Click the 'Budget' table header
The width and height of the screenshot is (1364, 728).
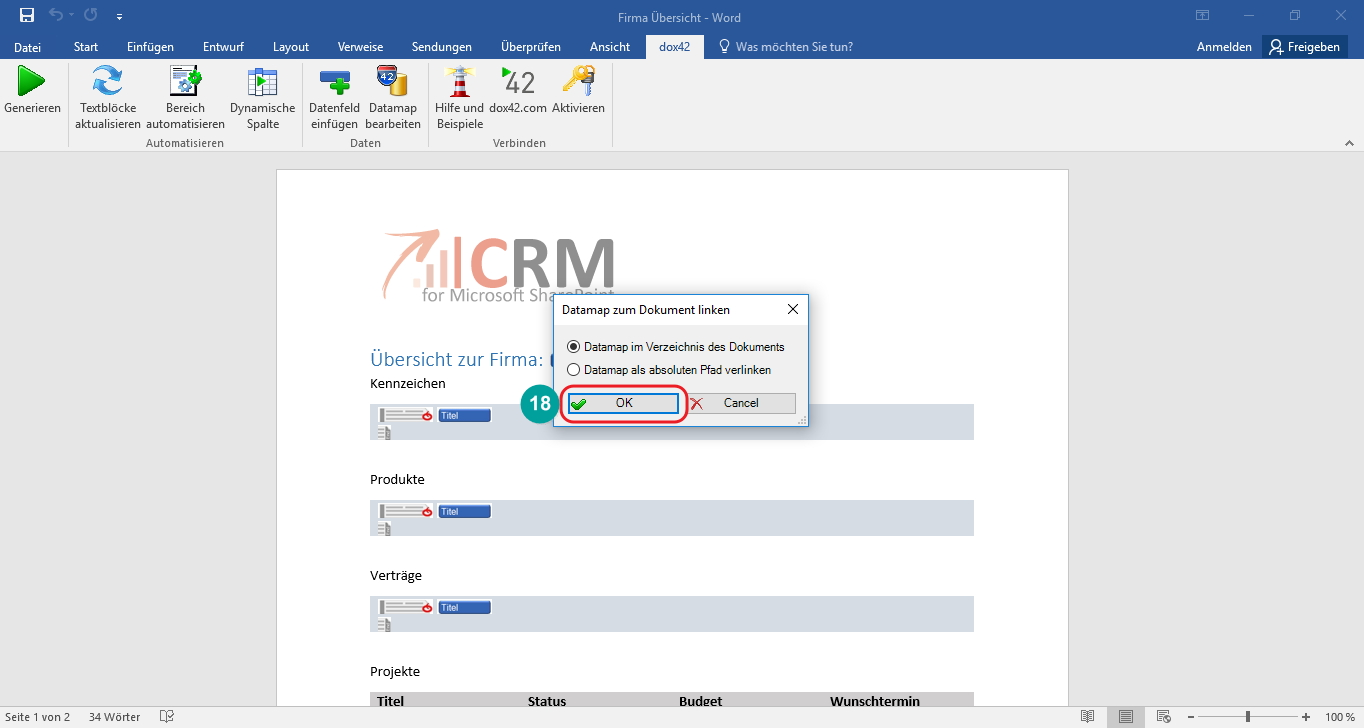click(x=700, y=701)
